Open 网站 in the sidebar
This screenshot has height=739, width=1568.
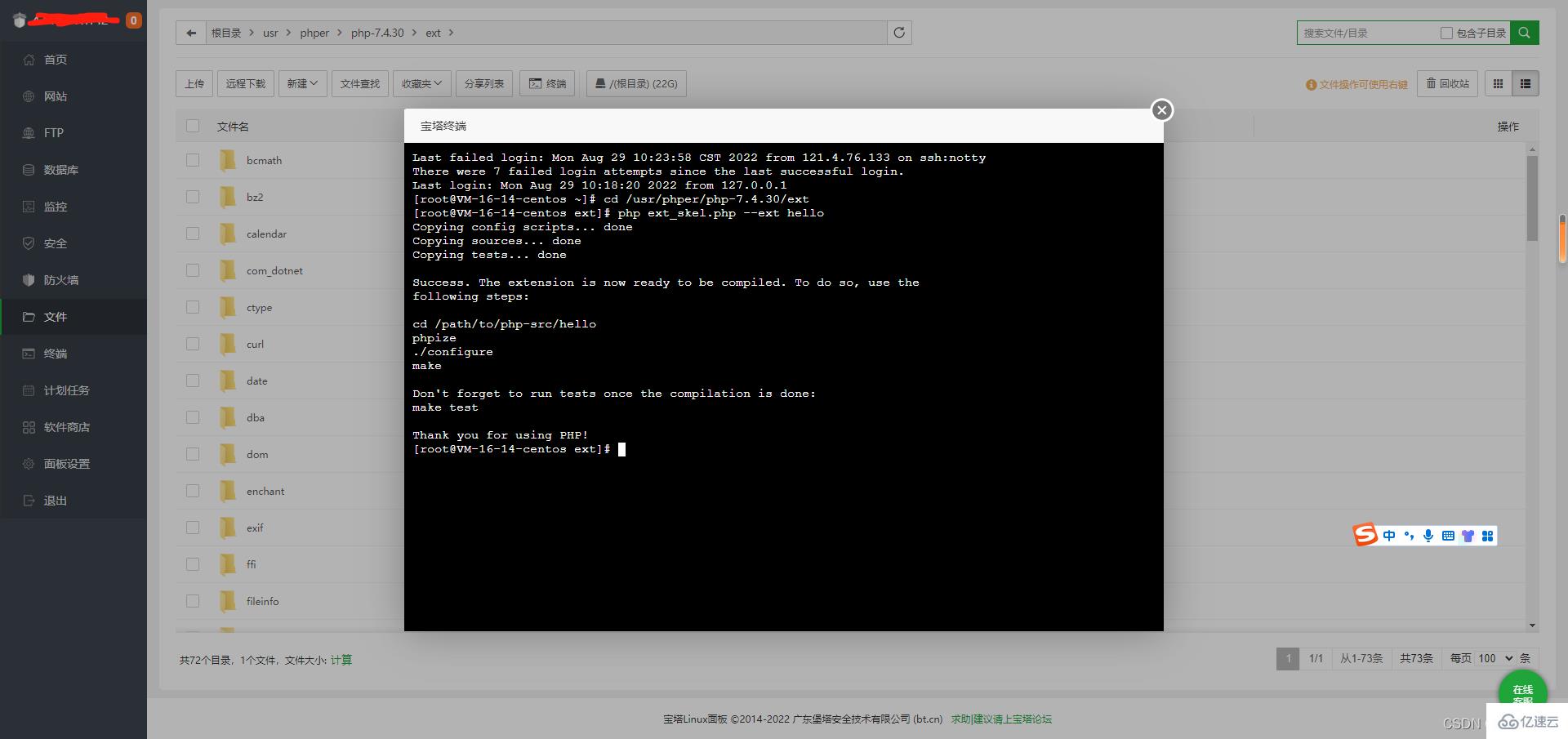pos(73,96)
